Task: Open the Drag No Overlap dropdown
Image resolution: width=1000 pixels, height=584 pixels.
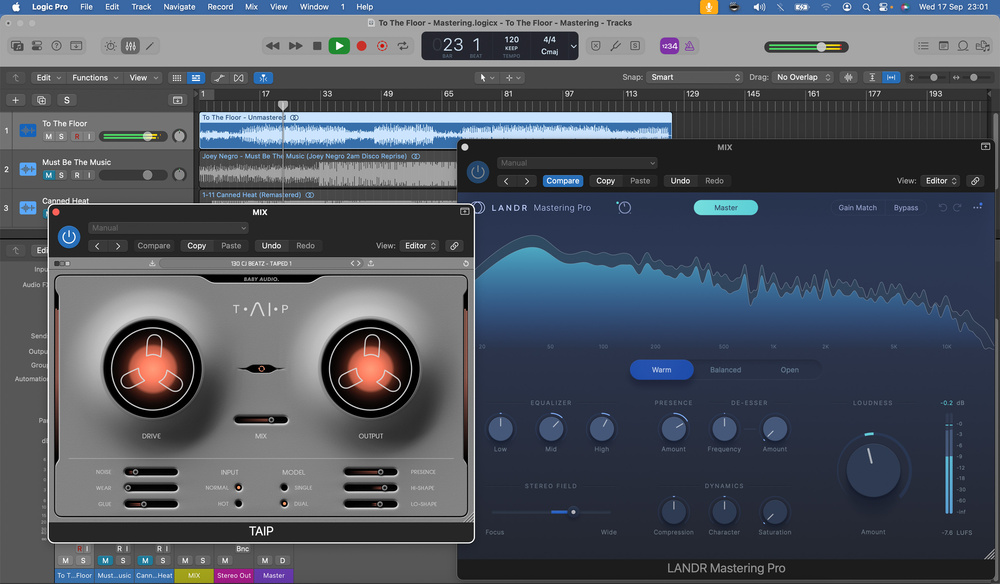Action: (x=803, y=77)
